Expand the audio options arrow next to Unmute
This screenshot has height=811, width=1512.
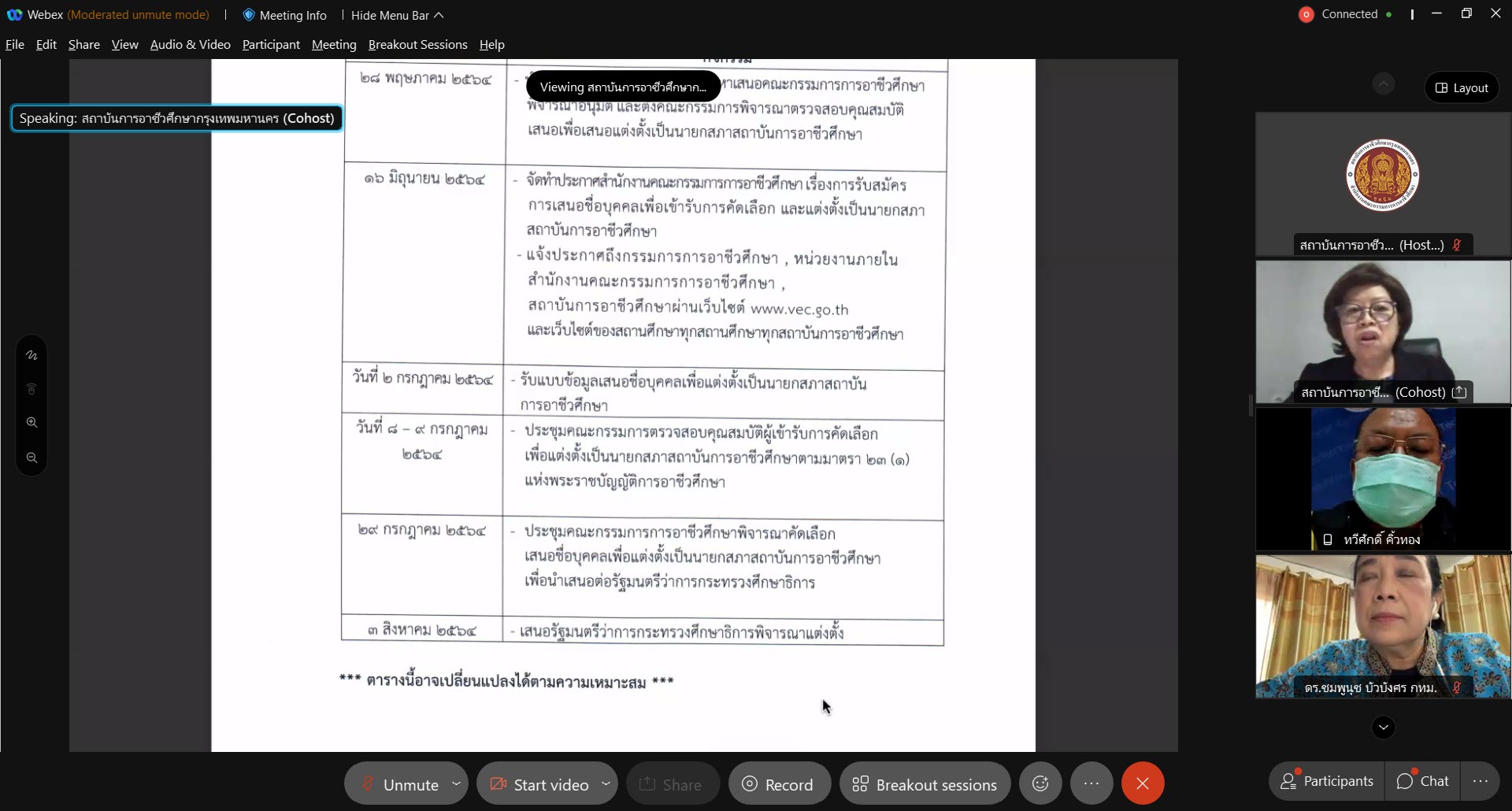[456, 783]
